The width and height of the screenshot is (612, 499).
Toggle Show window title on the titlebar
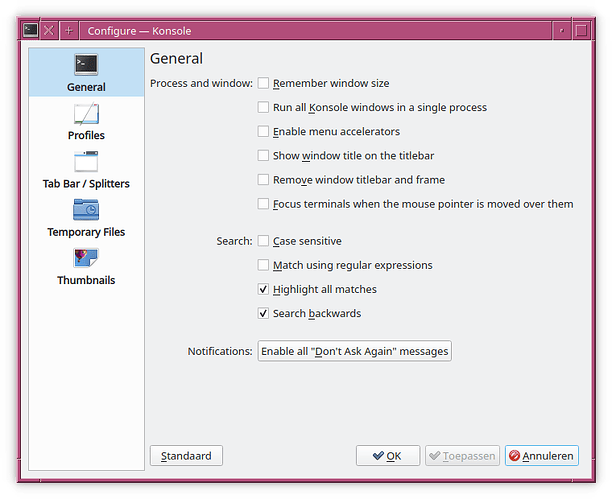point(264,156)
